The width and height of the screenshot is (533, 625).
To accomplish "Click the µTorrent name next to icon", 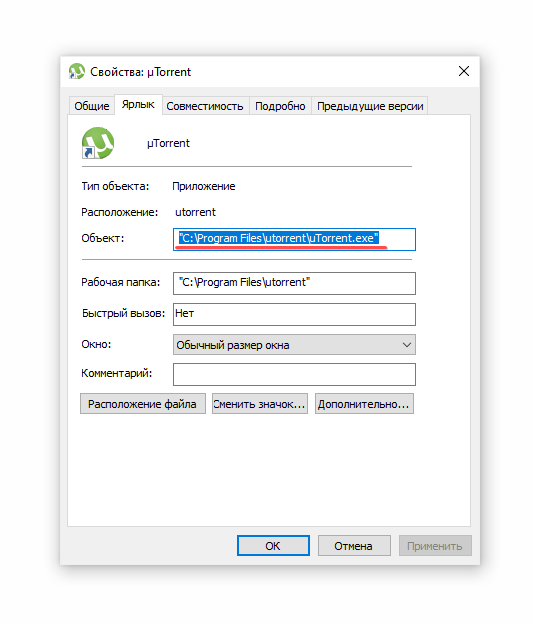I will (x=168, y=143).
